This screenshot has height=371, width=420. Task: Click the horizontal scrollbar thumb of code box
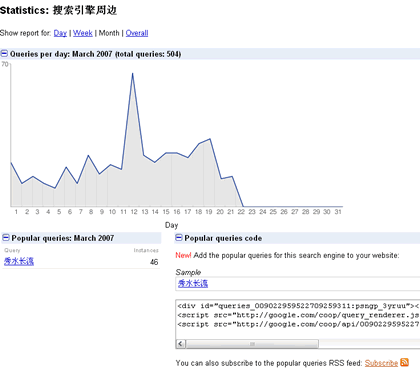[x=252, y=344]
